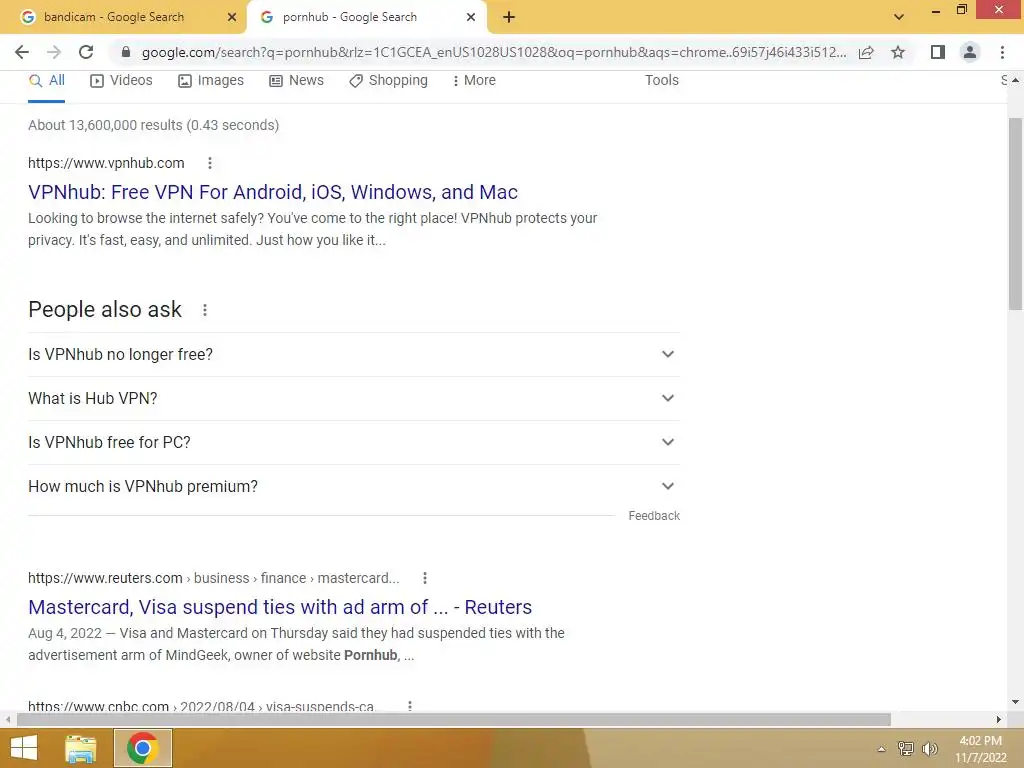Image resolution: width=1024 pixels, height=768 pixels.
Task: Close the bandicam Google Search tab
Action: click(x=231, y=17)
